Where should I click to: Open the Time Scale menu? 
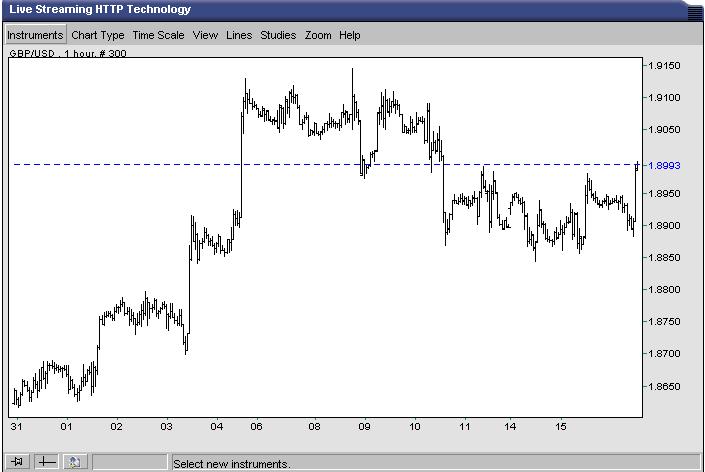coord(158,35)
